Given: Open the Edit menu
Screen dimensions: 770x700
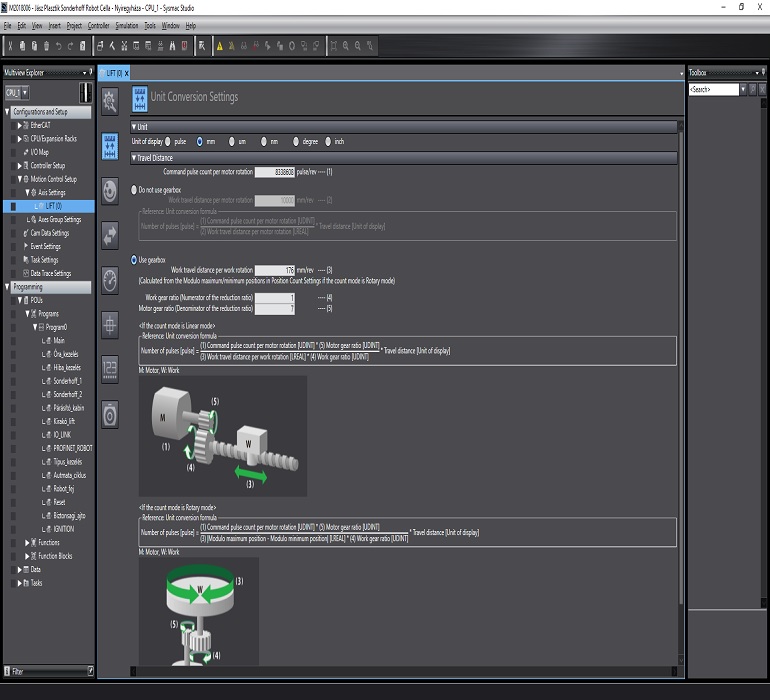Looking at the screenshot, I should [22, 26].
